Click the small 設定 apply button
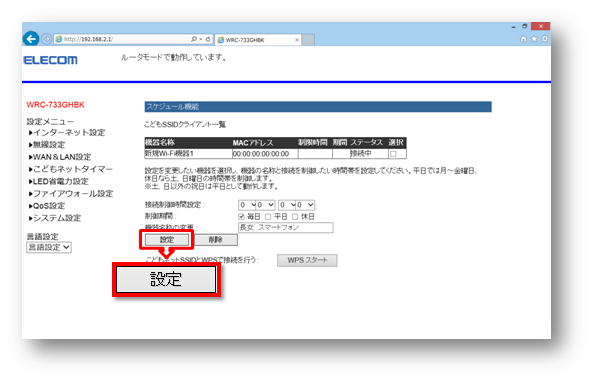The height and width of the screenshot is (381, 593). pos(167,239)
